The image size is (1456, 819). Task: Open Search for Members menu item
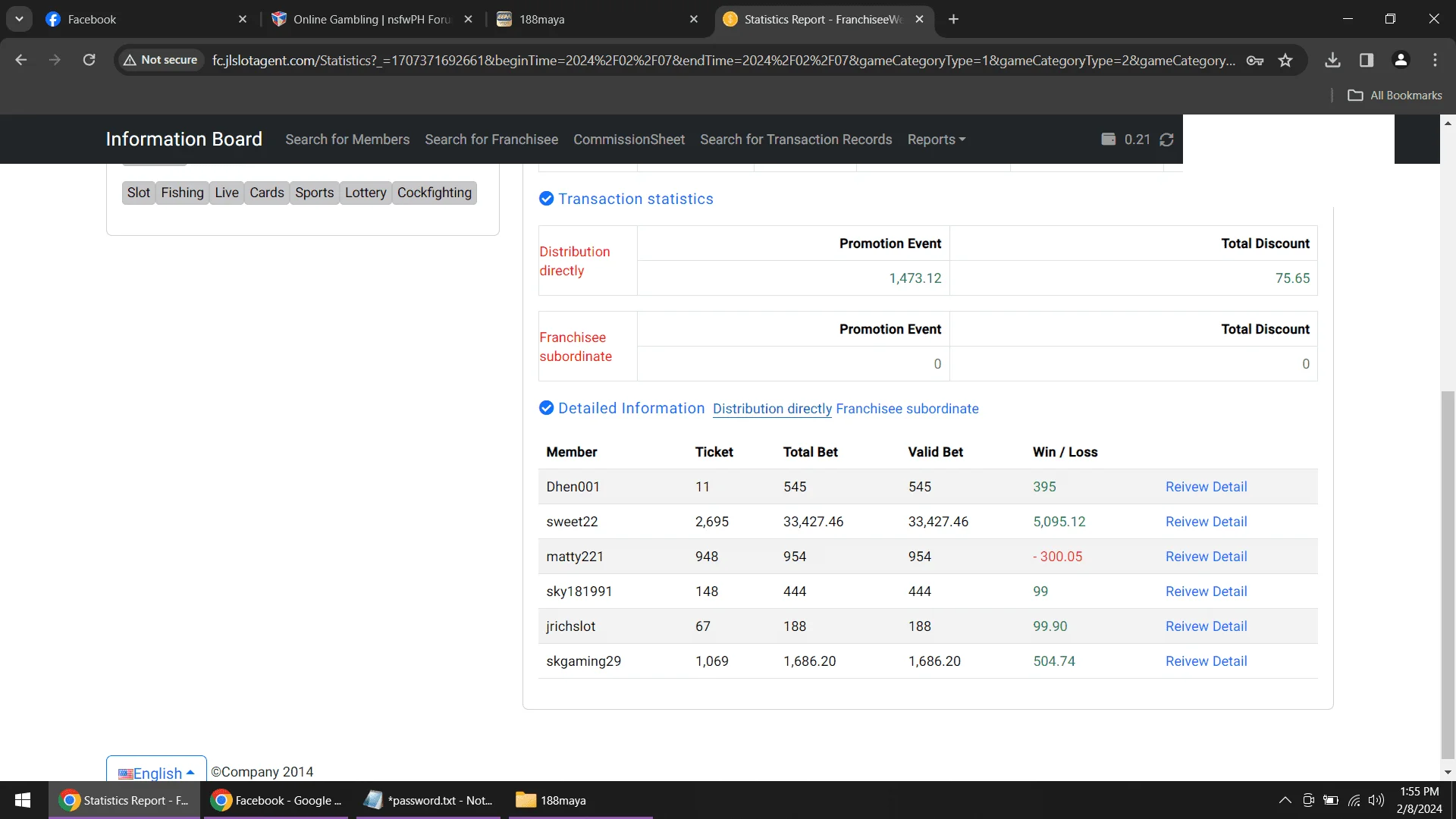tap(347, 140)
